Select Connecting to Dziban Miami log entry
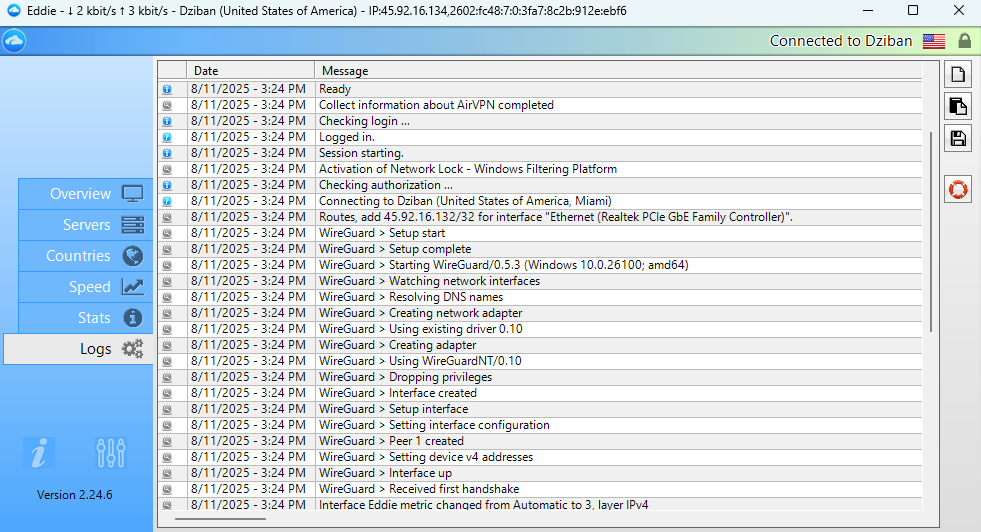 (x=540, y=202)
